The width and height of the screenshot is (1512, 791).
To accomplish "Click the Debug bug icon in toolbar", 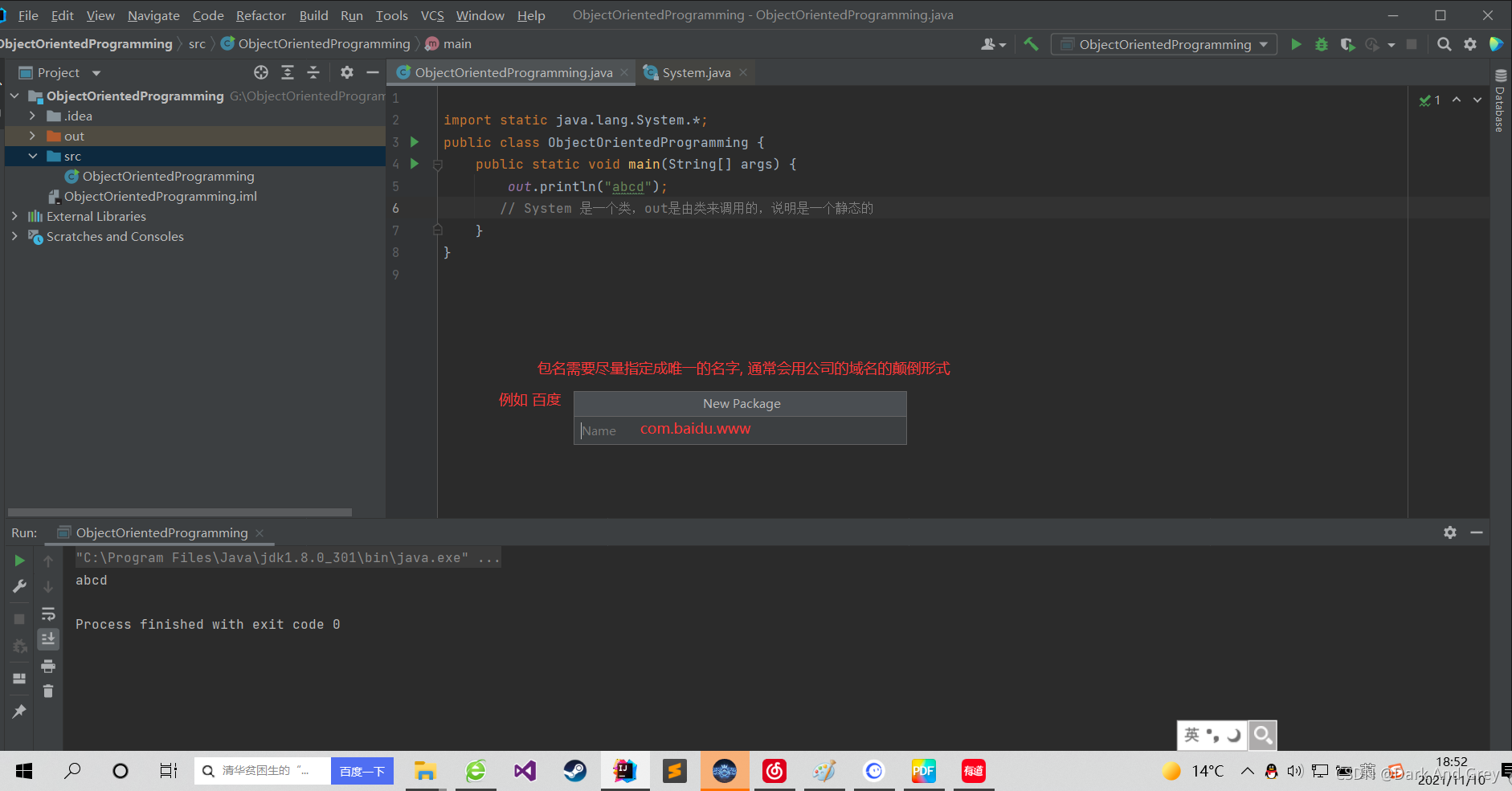I will point(1322,44).
